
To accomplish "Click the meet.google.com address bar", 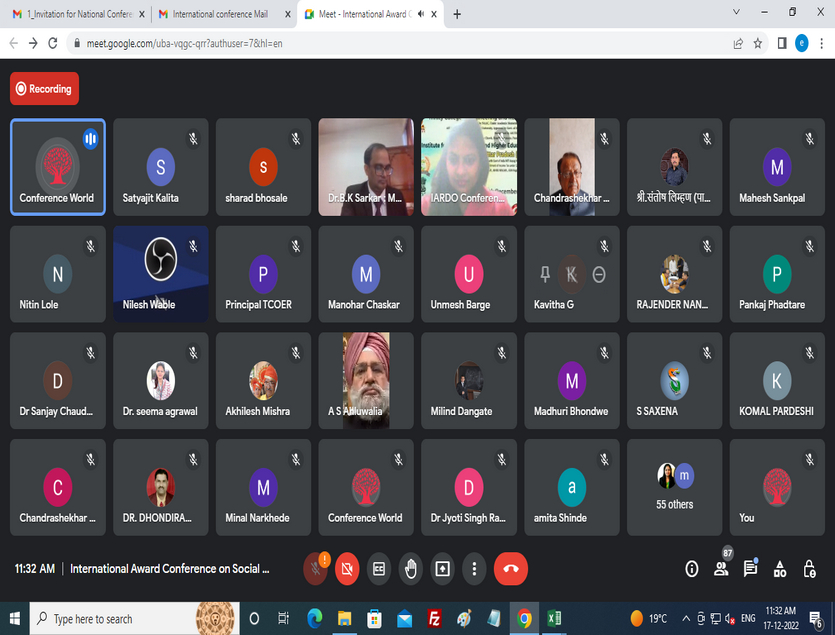I will click(x=399, y=43).
